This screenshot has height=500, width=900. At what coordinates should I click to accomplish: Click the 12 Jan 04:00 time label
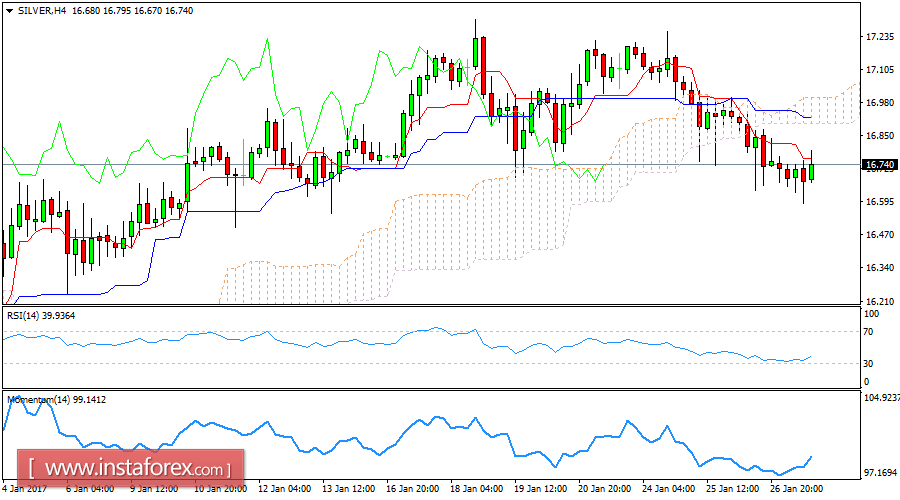coord(285,489)
